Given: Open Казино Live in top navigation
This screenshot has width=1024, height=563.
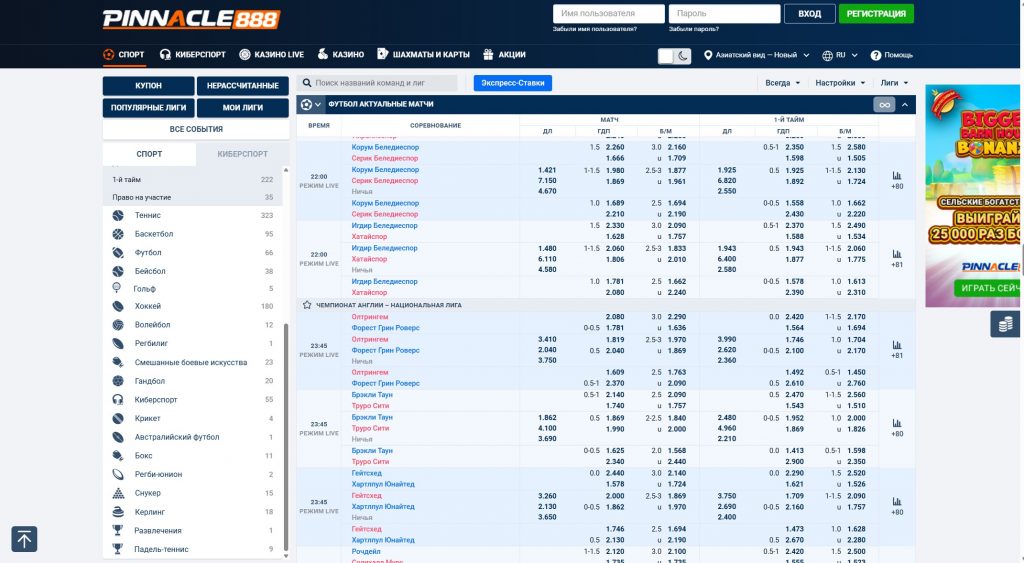Looking at the screenshot, I should pos(271,55).
